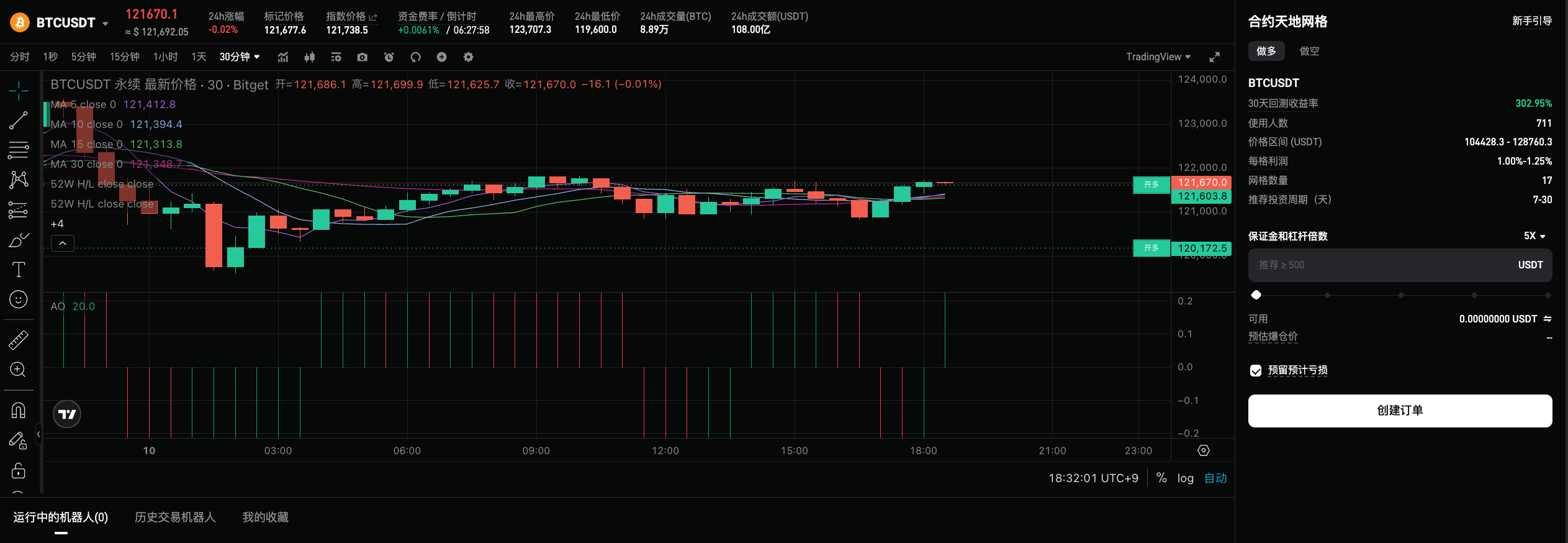Image resolution: width=1568 pixels, height=543 pixels.
Task: Collapse the drawing toolbar side arrow
Action: coord(38,434)
